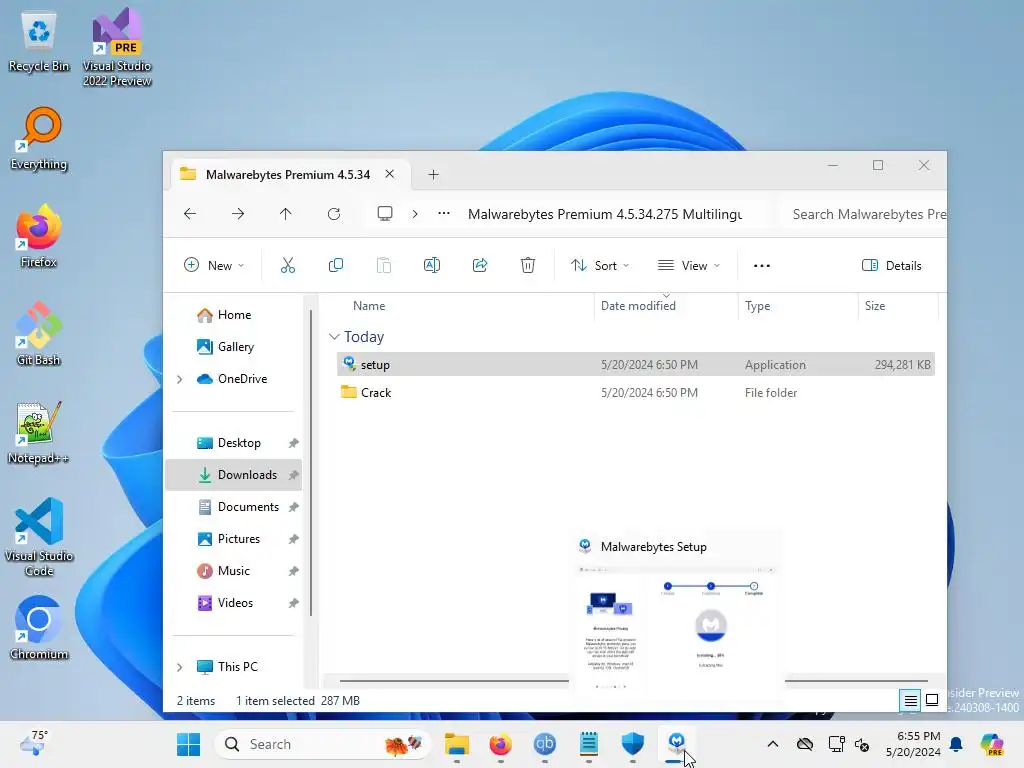
Task: Select the Notepad++ desktop shortcut
Action: (39, 432)
